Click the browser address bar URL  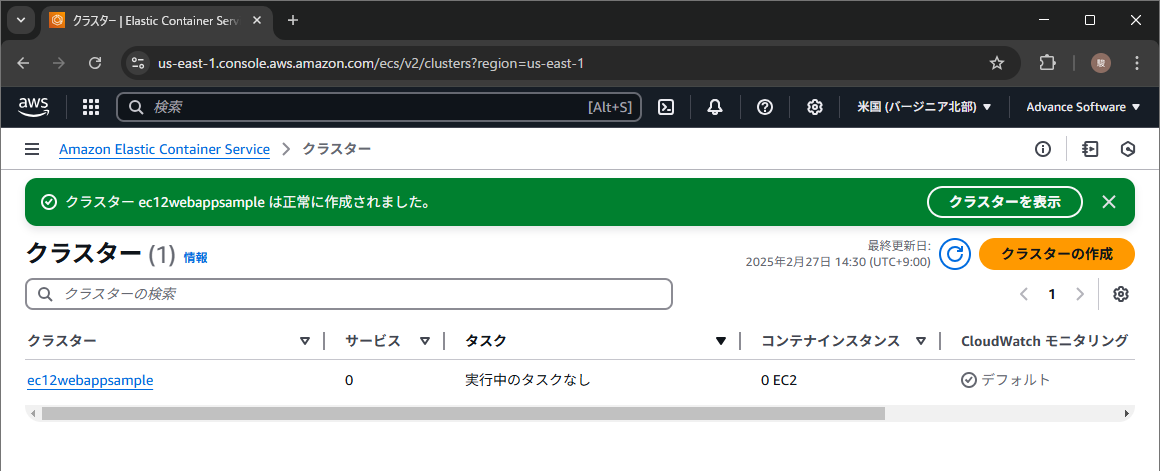(x=371, y=64)
